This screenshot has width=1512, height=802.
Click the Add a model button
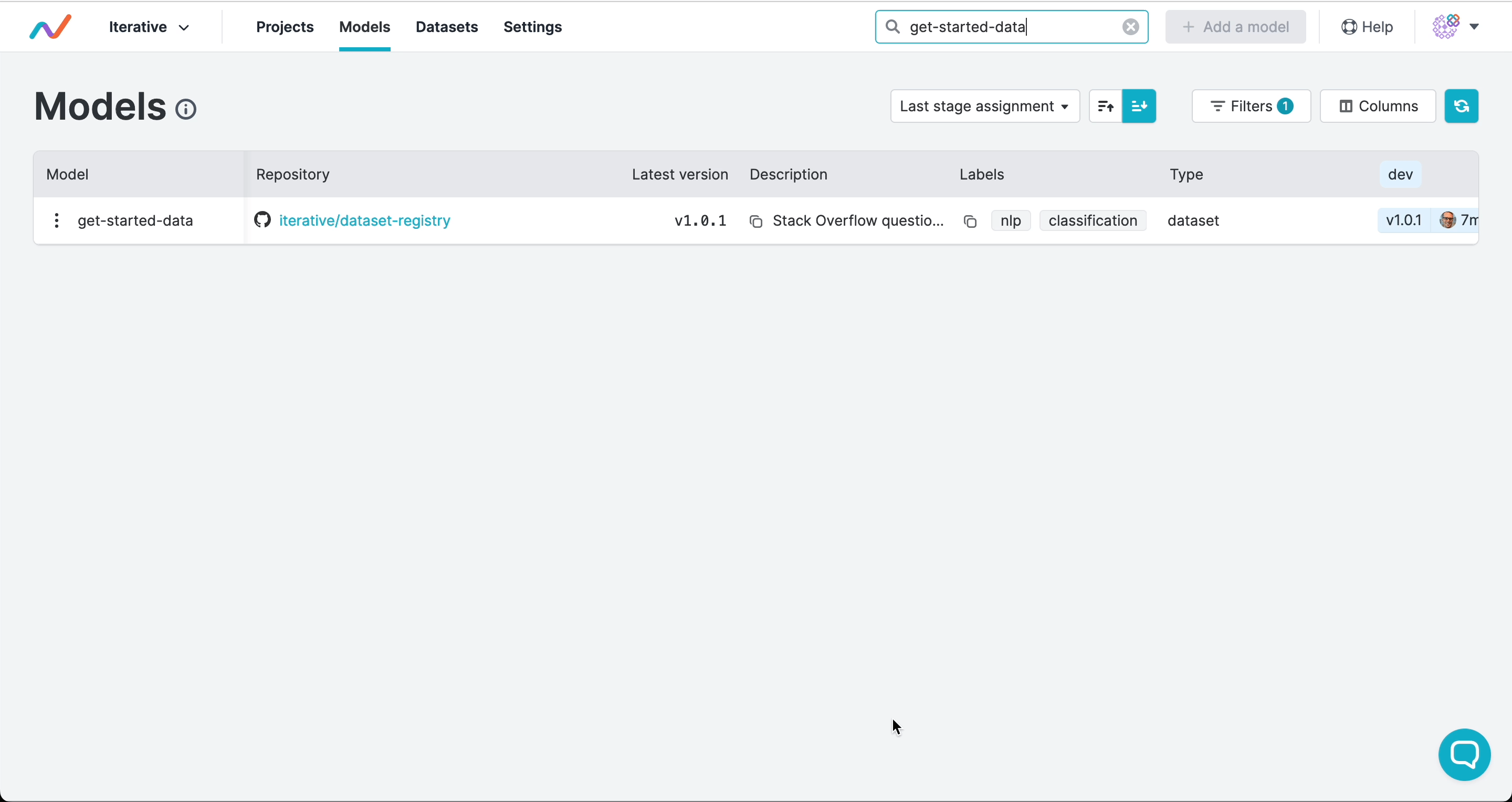1235,26
